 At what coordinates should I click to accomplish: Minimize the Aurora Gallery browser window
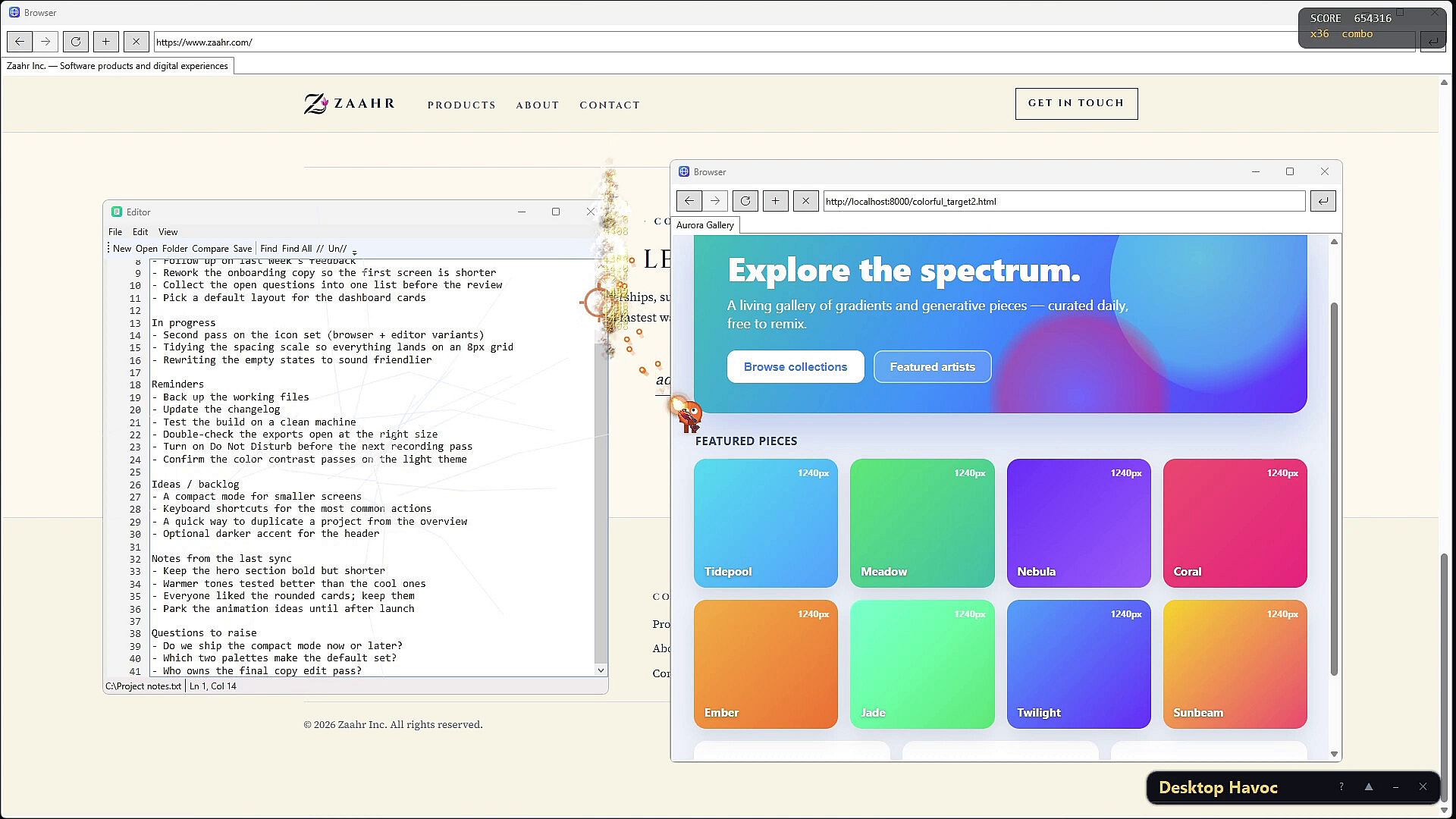click(1256, 171)
